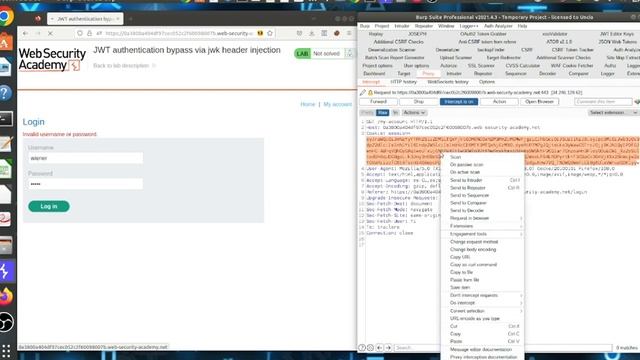Image resolution: width=640 pixels, height=360 pixels.
Task: Open OBS Studio from the dock
Action: [x=6, y=322]
